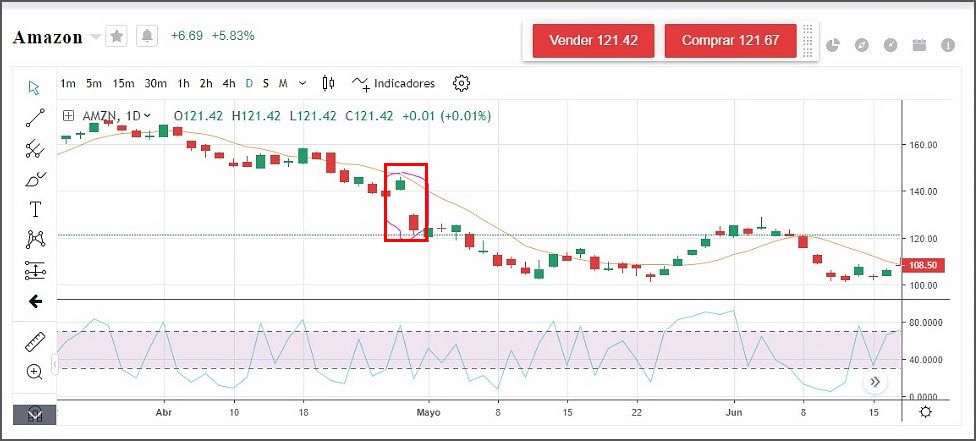
Task: Open the ruler measure tool
Action: click(x=35, y=342)
